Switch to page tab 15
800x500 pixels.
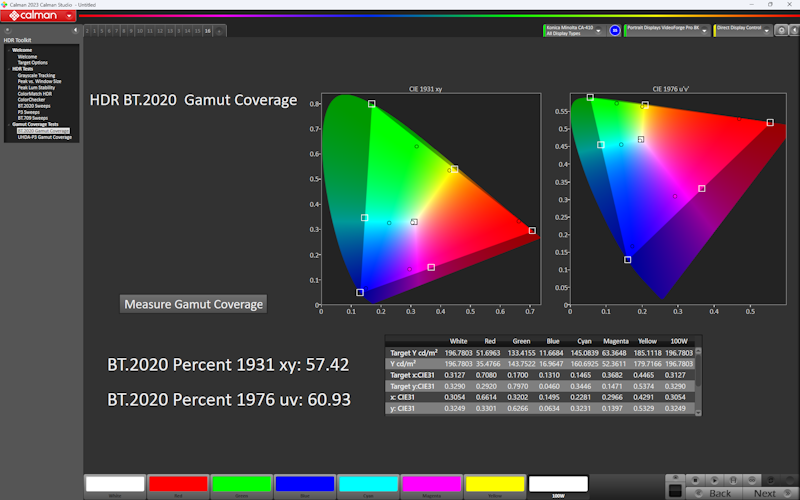coord(197,31)
